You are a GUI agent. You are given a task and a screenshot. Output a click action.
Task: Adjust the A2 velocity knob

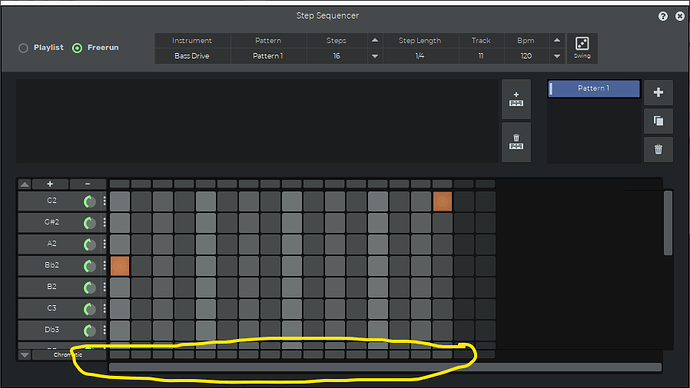pos(89,245)
